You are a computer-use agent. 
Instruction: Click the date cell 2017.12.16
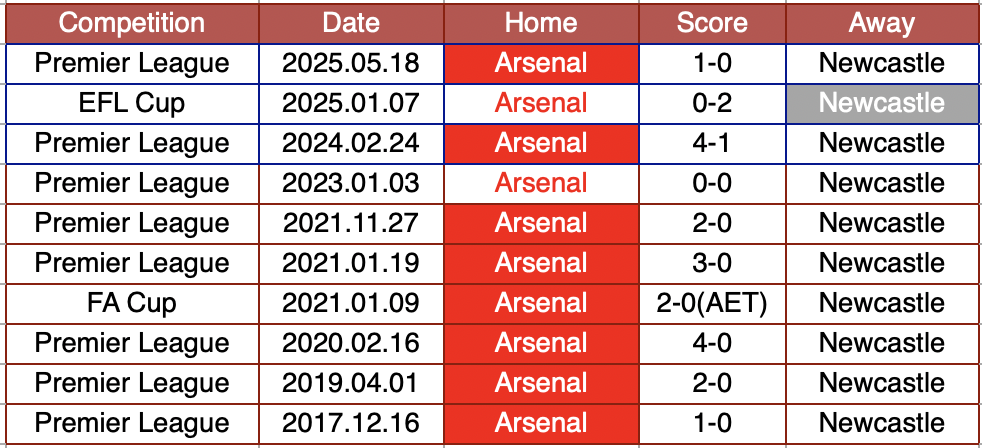coord(351,423)
